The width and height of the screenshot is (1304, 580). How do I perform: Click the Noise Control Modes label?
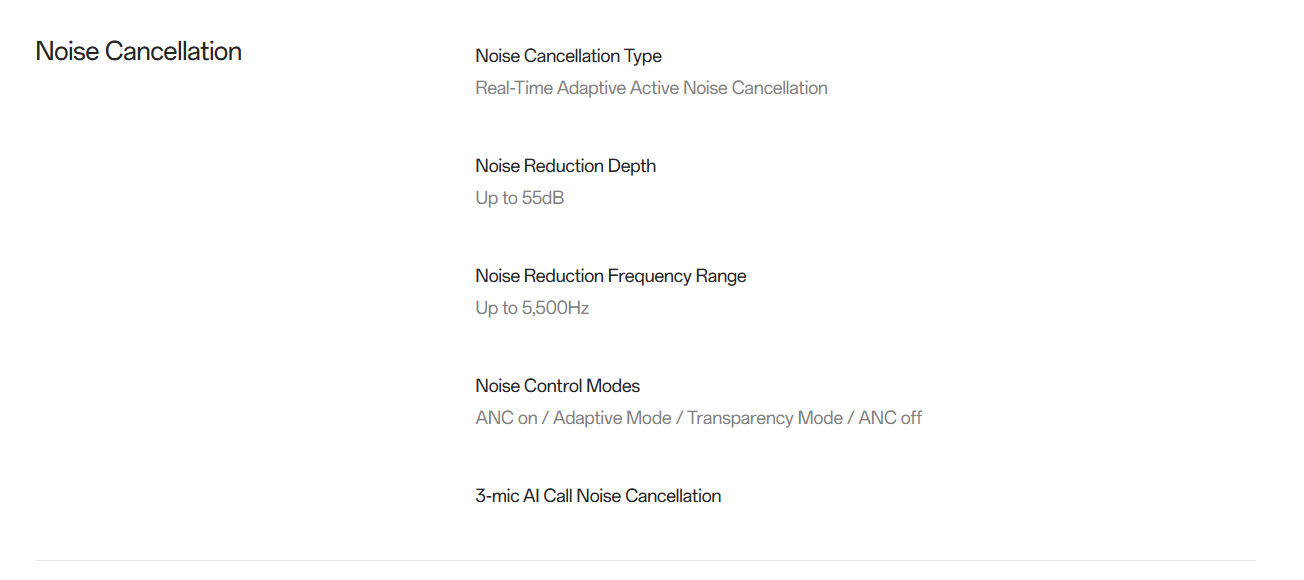557,386
